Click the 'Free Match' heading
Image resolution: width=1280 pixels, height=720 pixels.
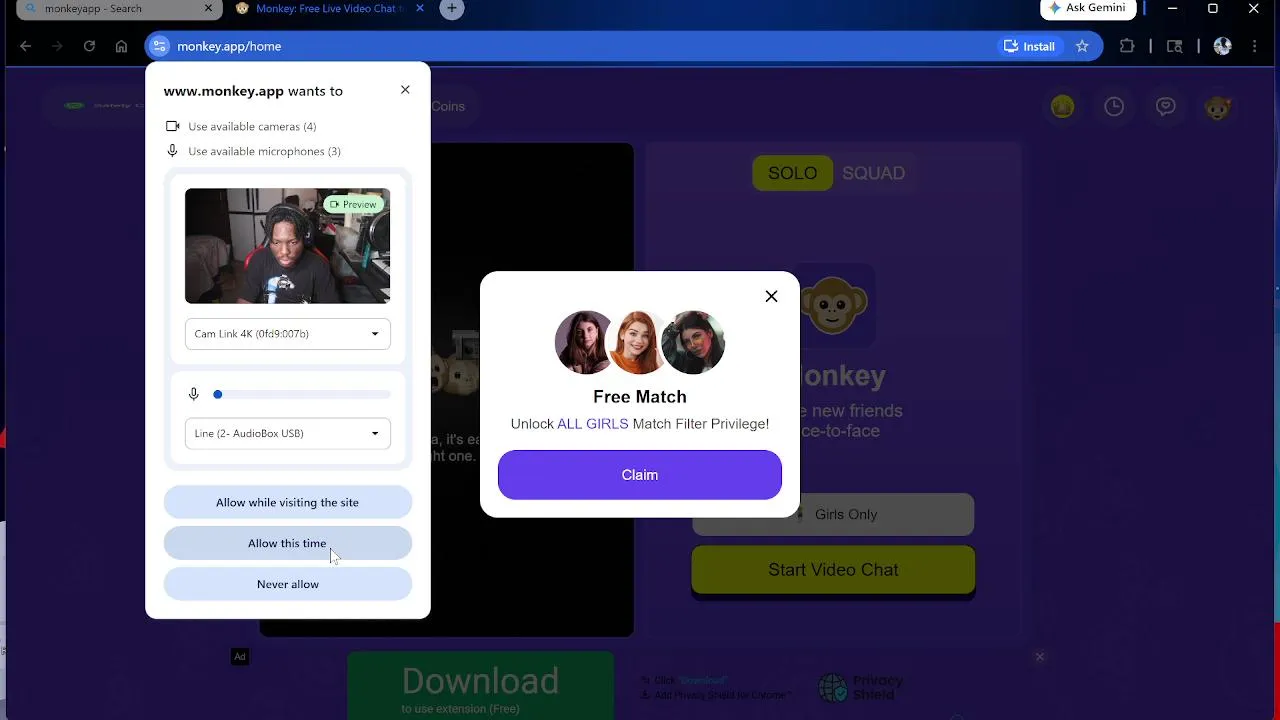click(640, 397)
